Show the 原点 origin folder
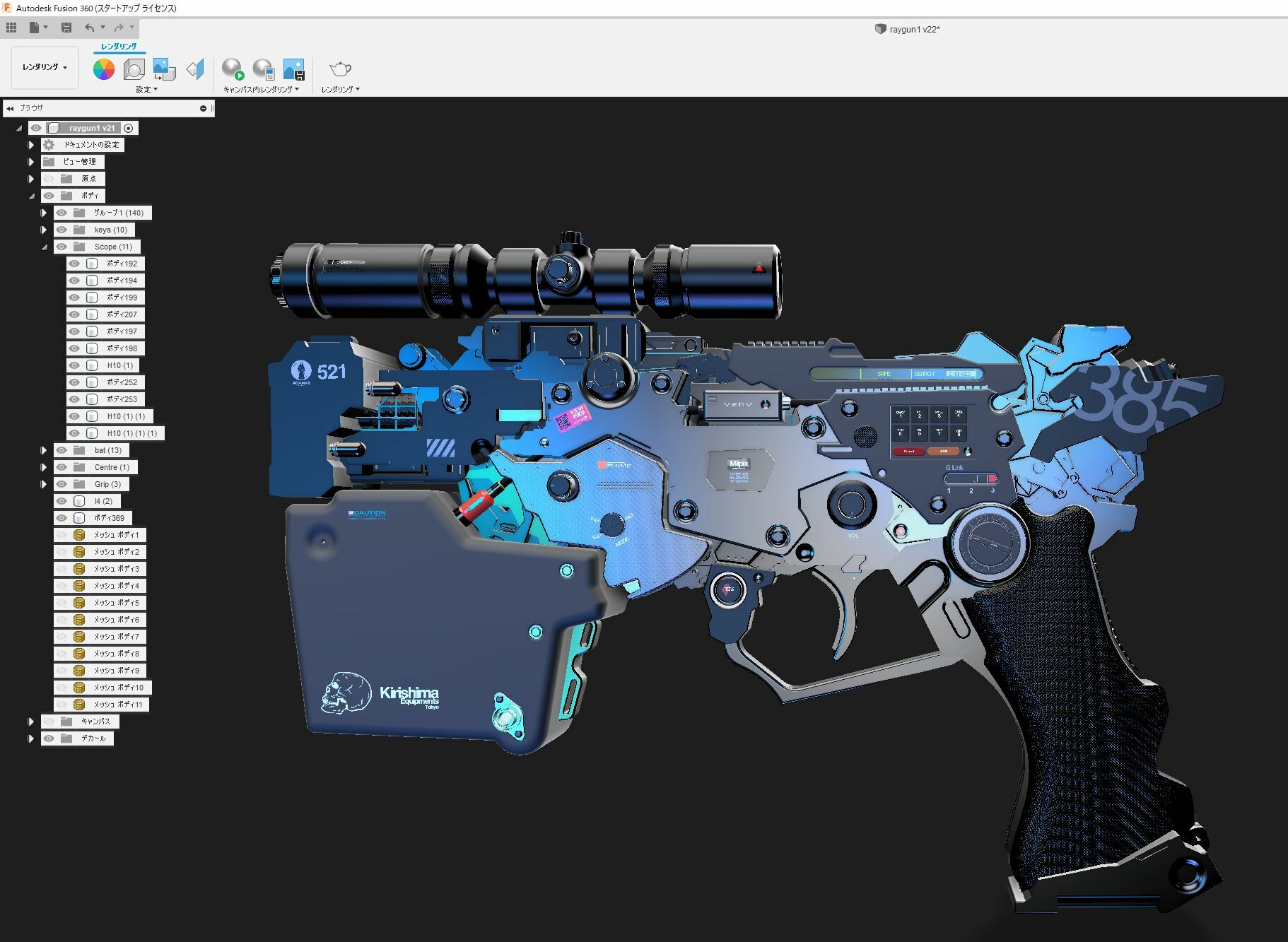 [49, 179]
